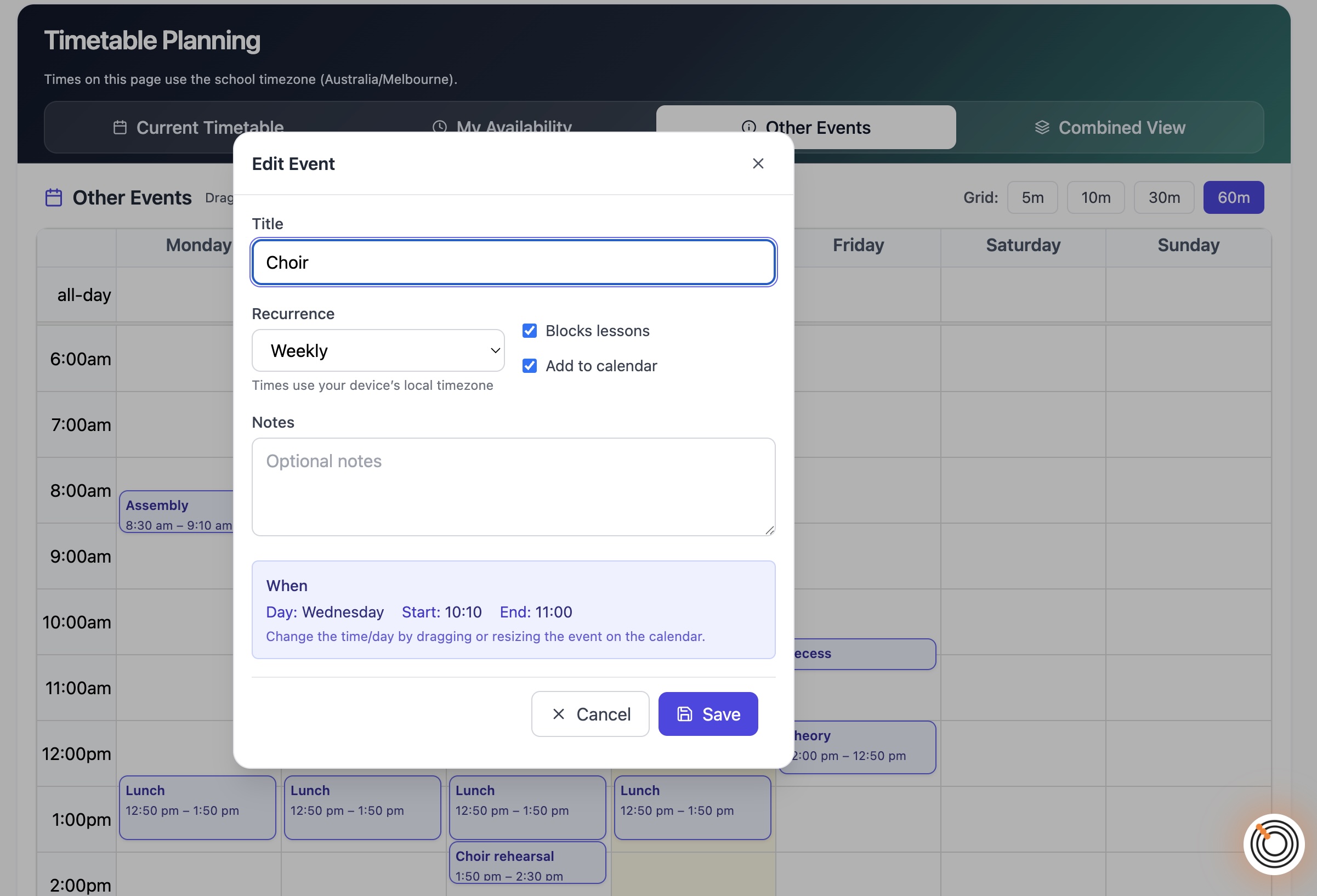
Task: Open the Monday Lunch event
Action: coord(197,808)
